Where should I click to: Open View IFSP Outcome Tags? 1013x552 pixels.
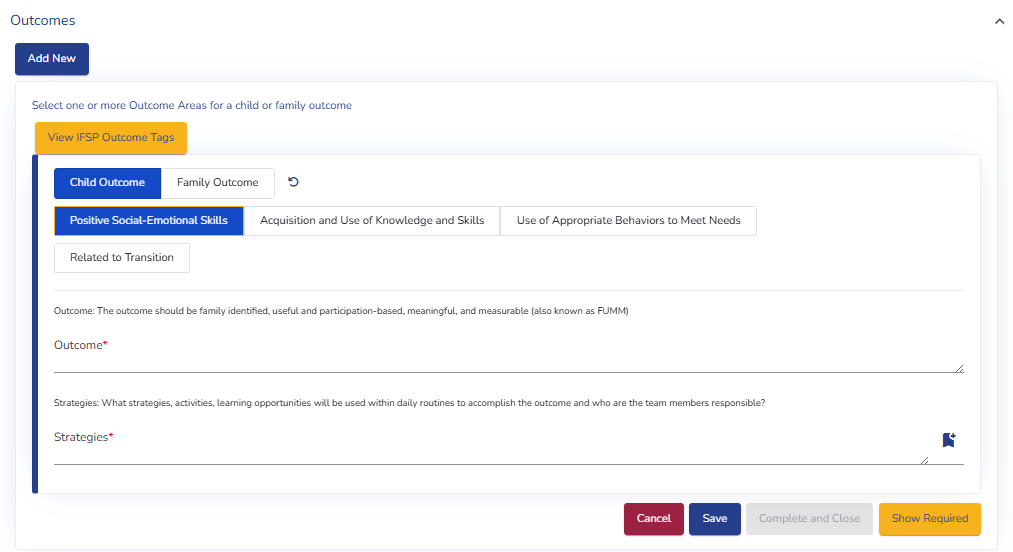pos(111,138)
